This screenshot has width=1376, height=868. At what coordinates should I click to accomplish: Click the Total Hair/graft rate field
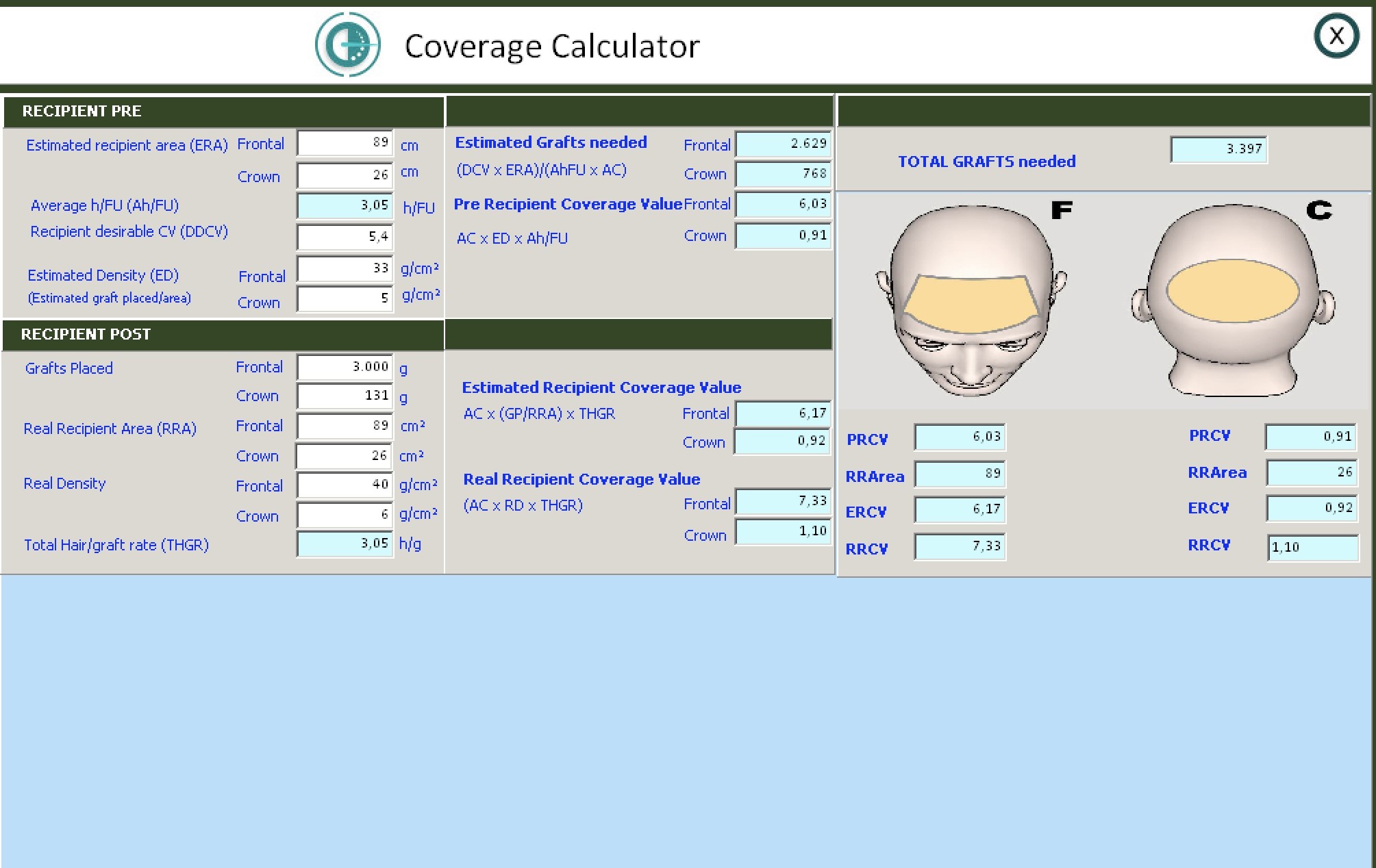(x=345, y=544)
